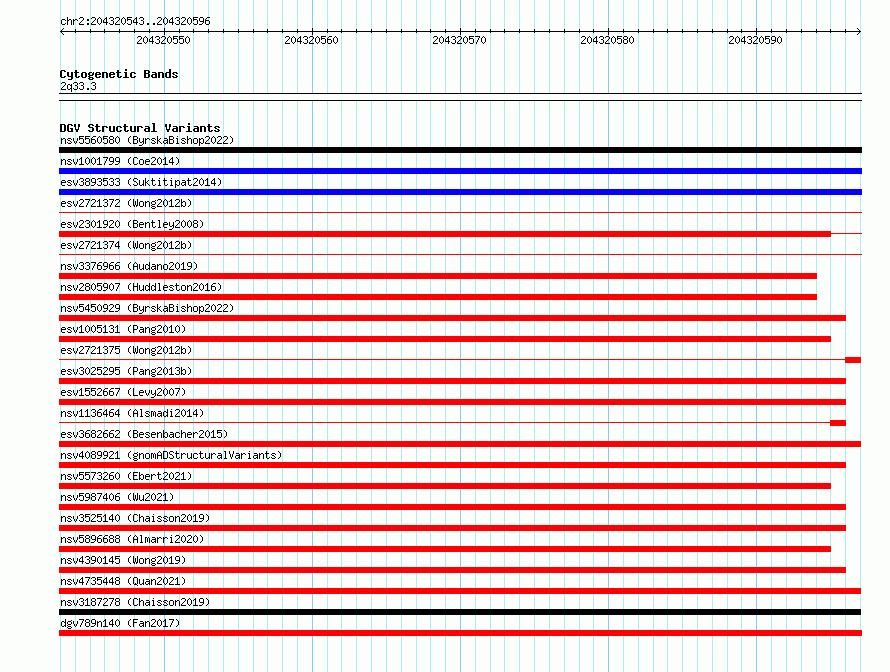Viewport: 890px width, 672px height.
Task: Click ruler position 204320550
Action: [x=163, y=40]
